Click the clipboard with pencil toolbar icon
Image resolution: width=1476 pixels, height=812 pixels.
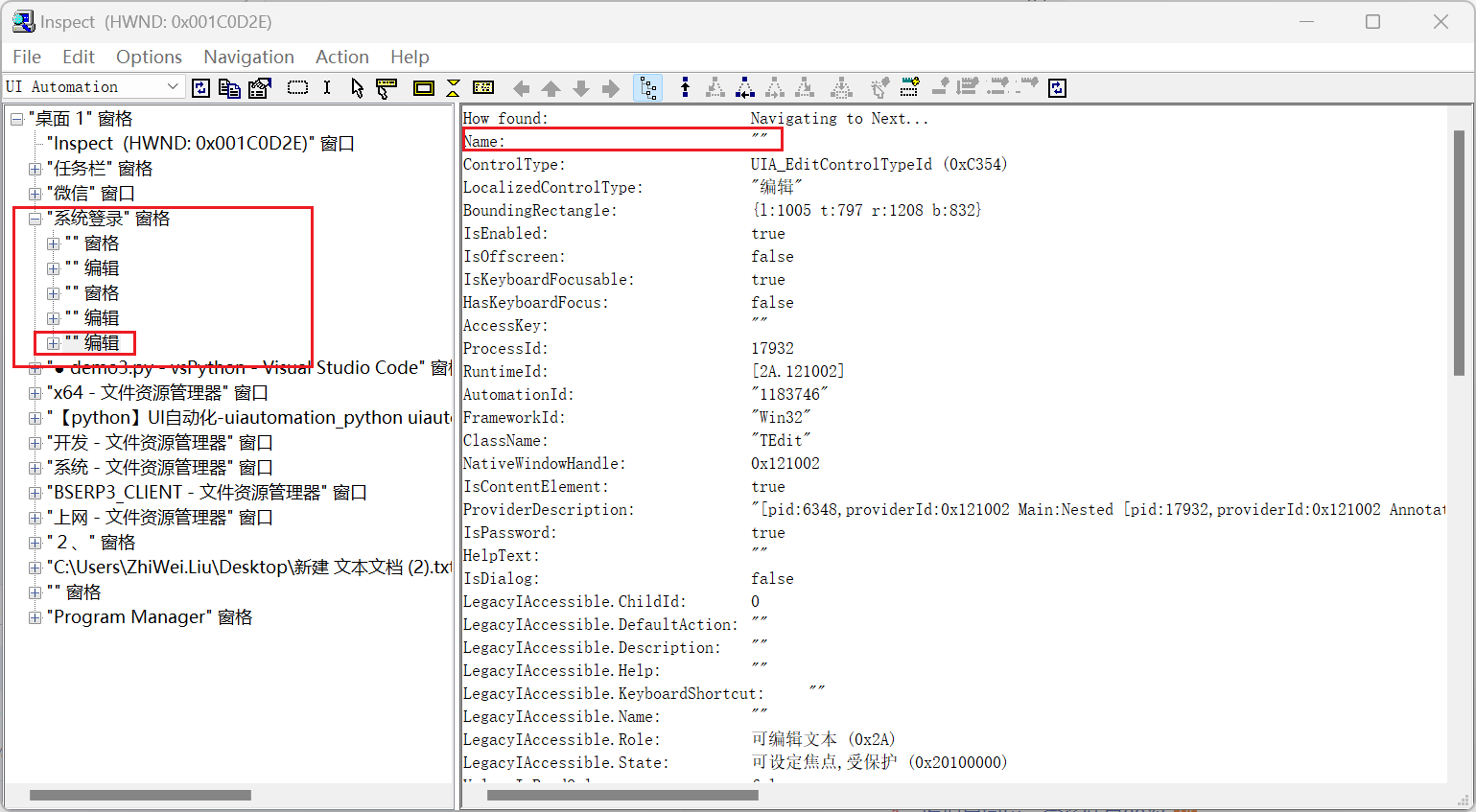tap(259, 88)
